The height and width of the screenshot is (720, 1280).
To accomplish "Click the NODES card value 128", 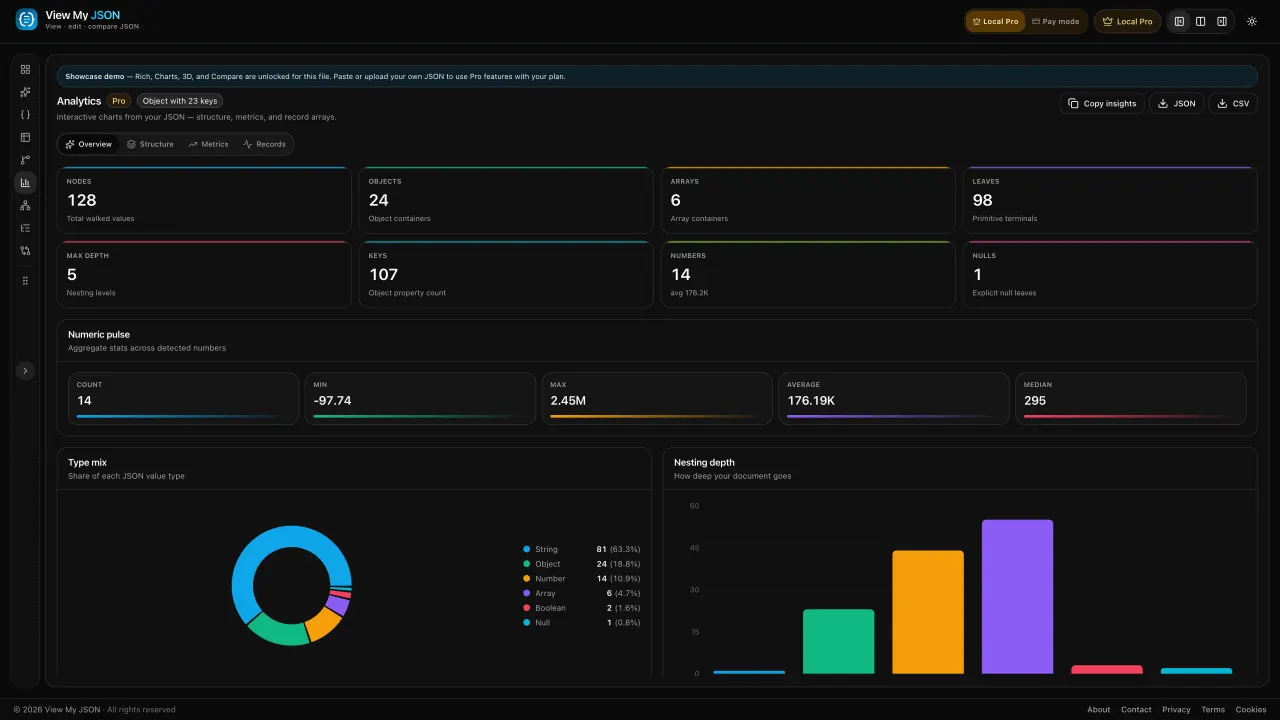I will [x=82, y=200].
